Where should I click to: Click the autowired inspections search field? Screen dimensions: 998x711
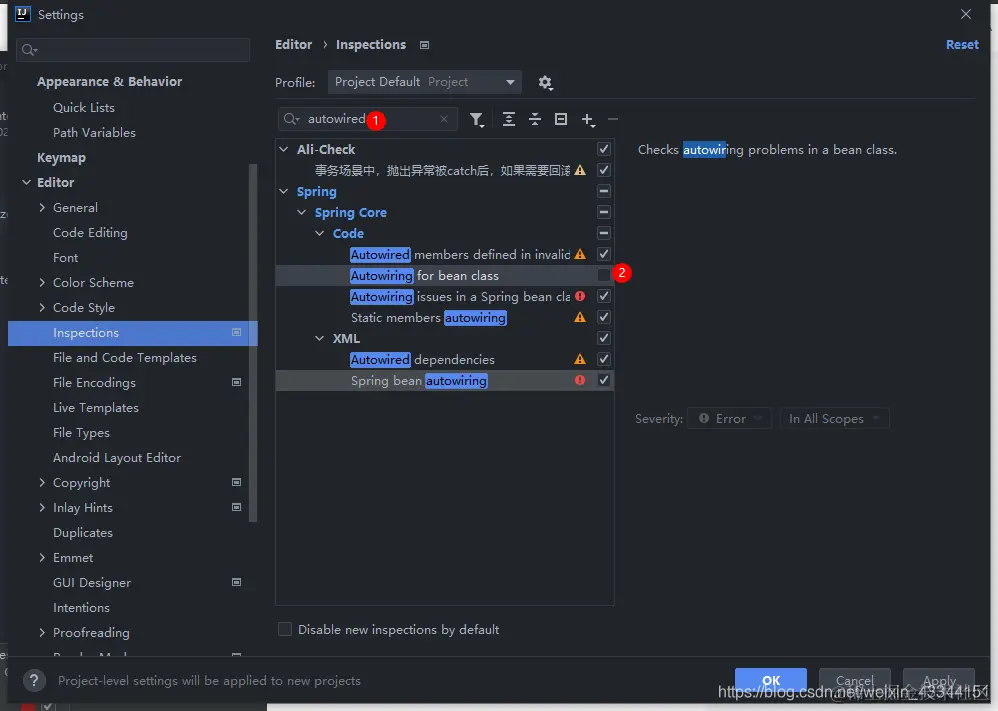(368, 119)
